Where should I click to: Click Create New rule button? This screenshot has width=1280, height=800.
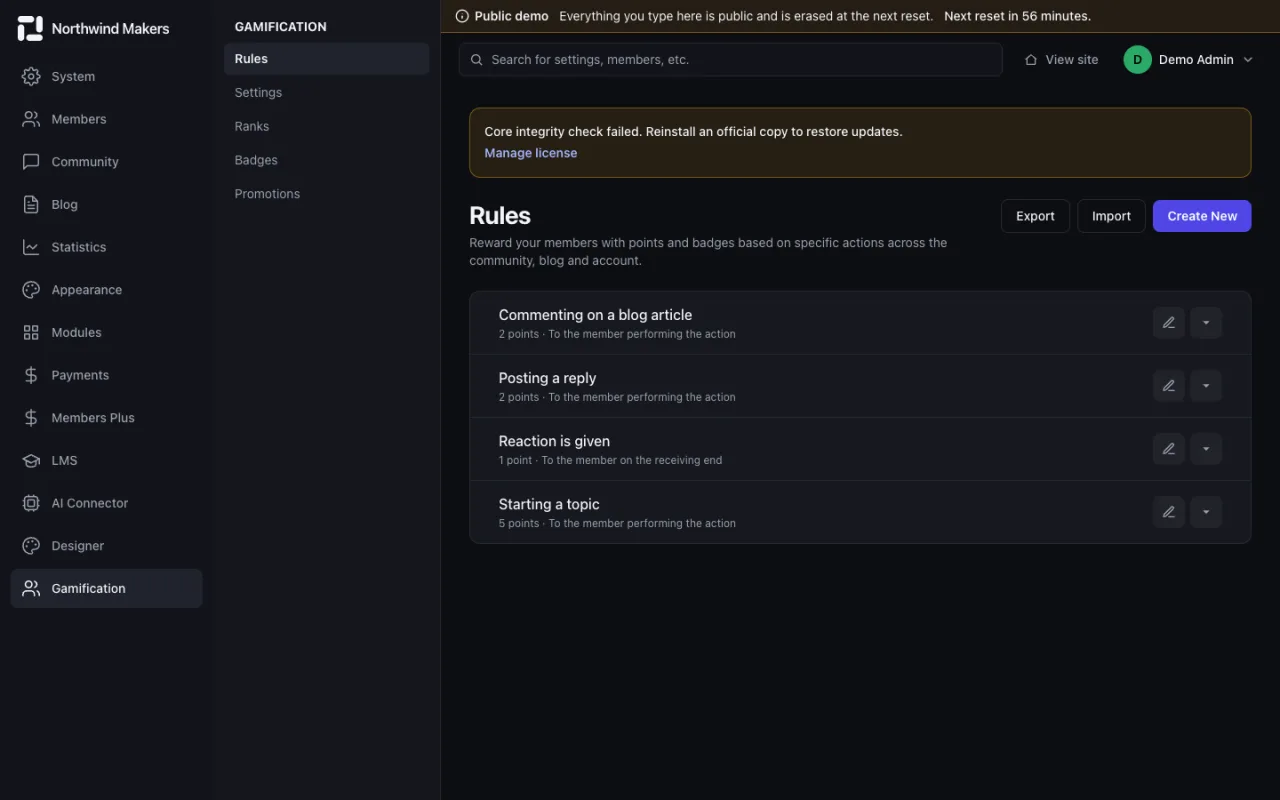(x=1202, y=216)
